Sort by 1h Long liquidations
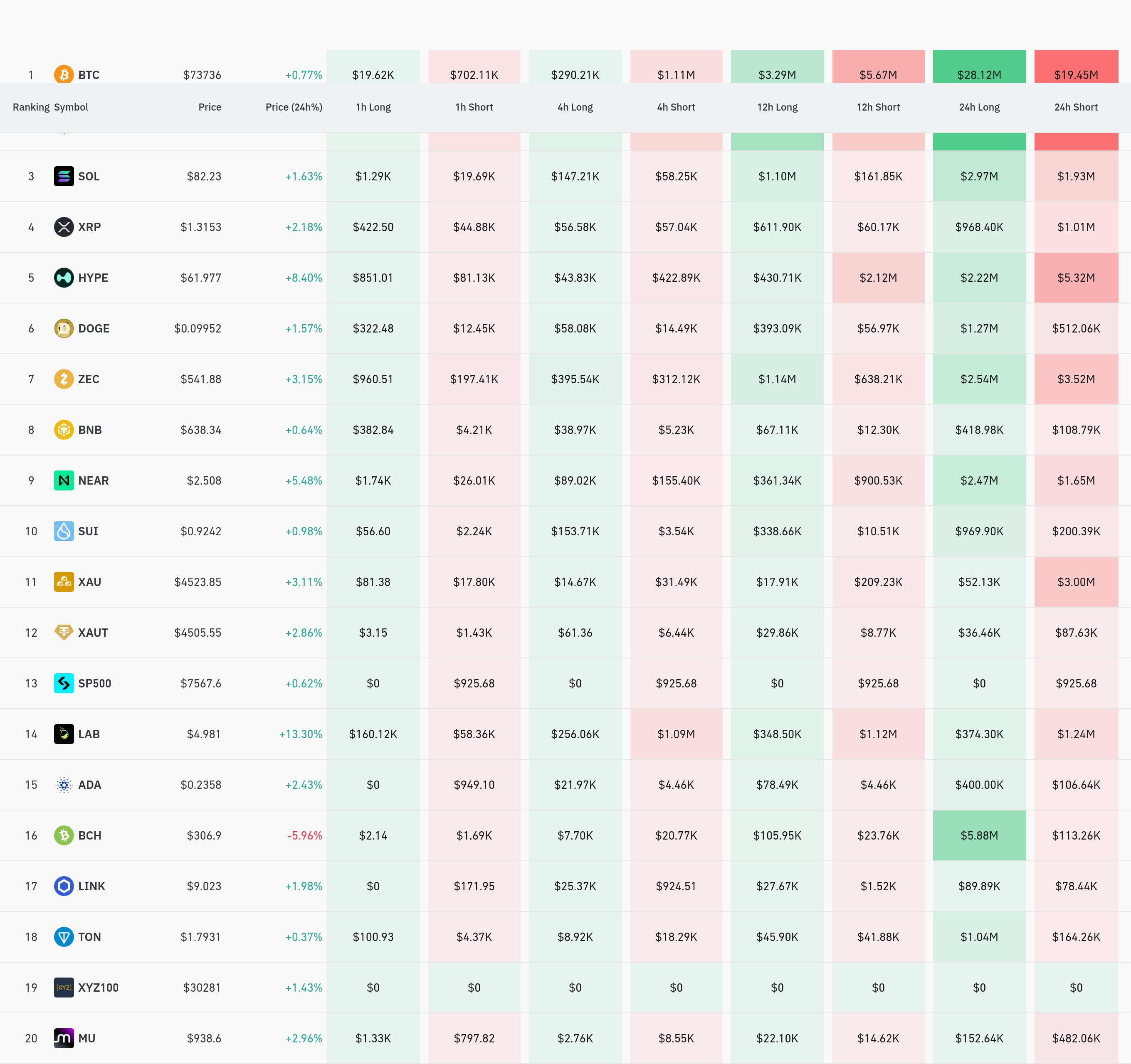 (373, 107)
